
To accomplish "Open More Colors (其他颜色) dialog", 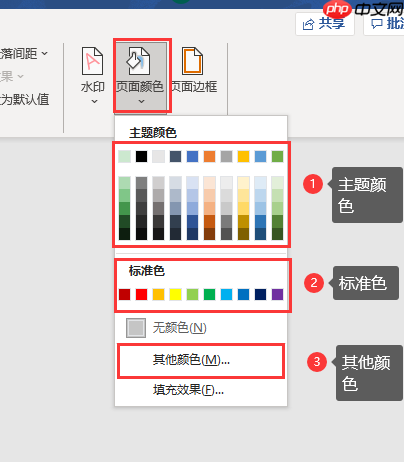I will pyautogui.click(x=201, y=360).
